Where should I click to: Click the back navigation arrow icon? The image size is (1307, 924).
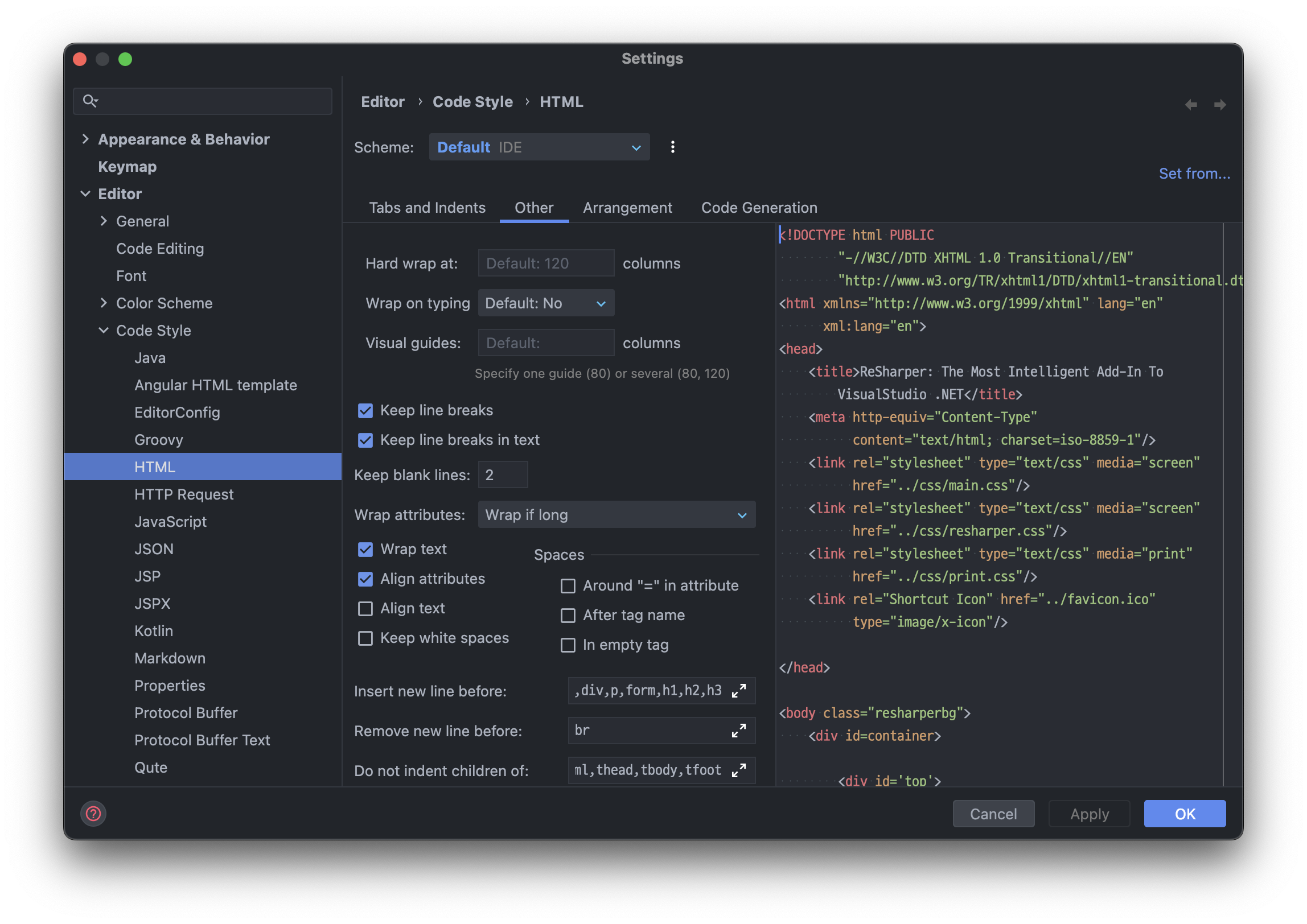pos(1191,105)
